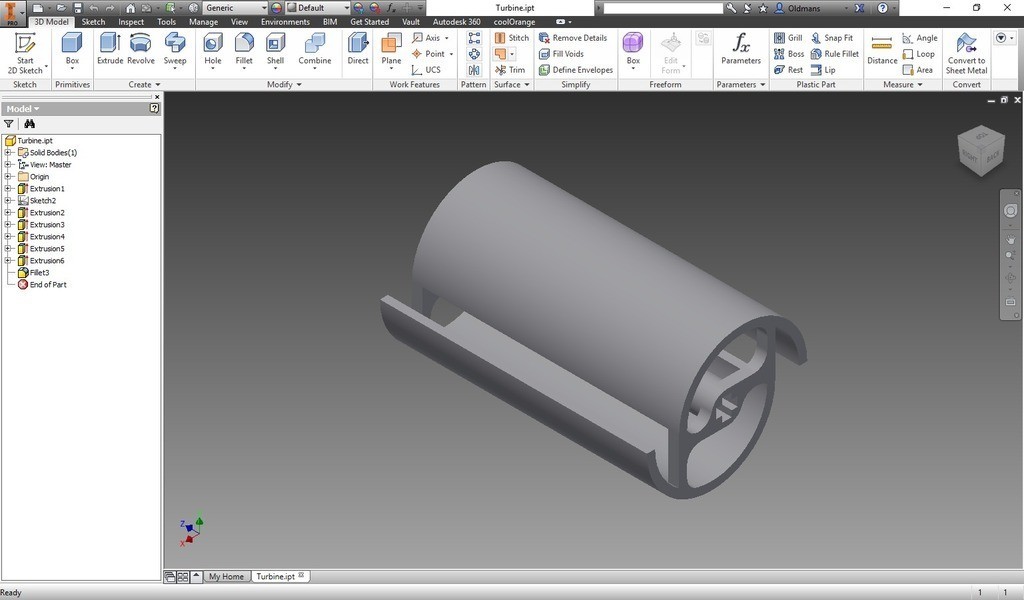Select the Extrude tool
The width and height of the screenshot is (1024, 600).
pyautogui.click(x=109, y=48)
